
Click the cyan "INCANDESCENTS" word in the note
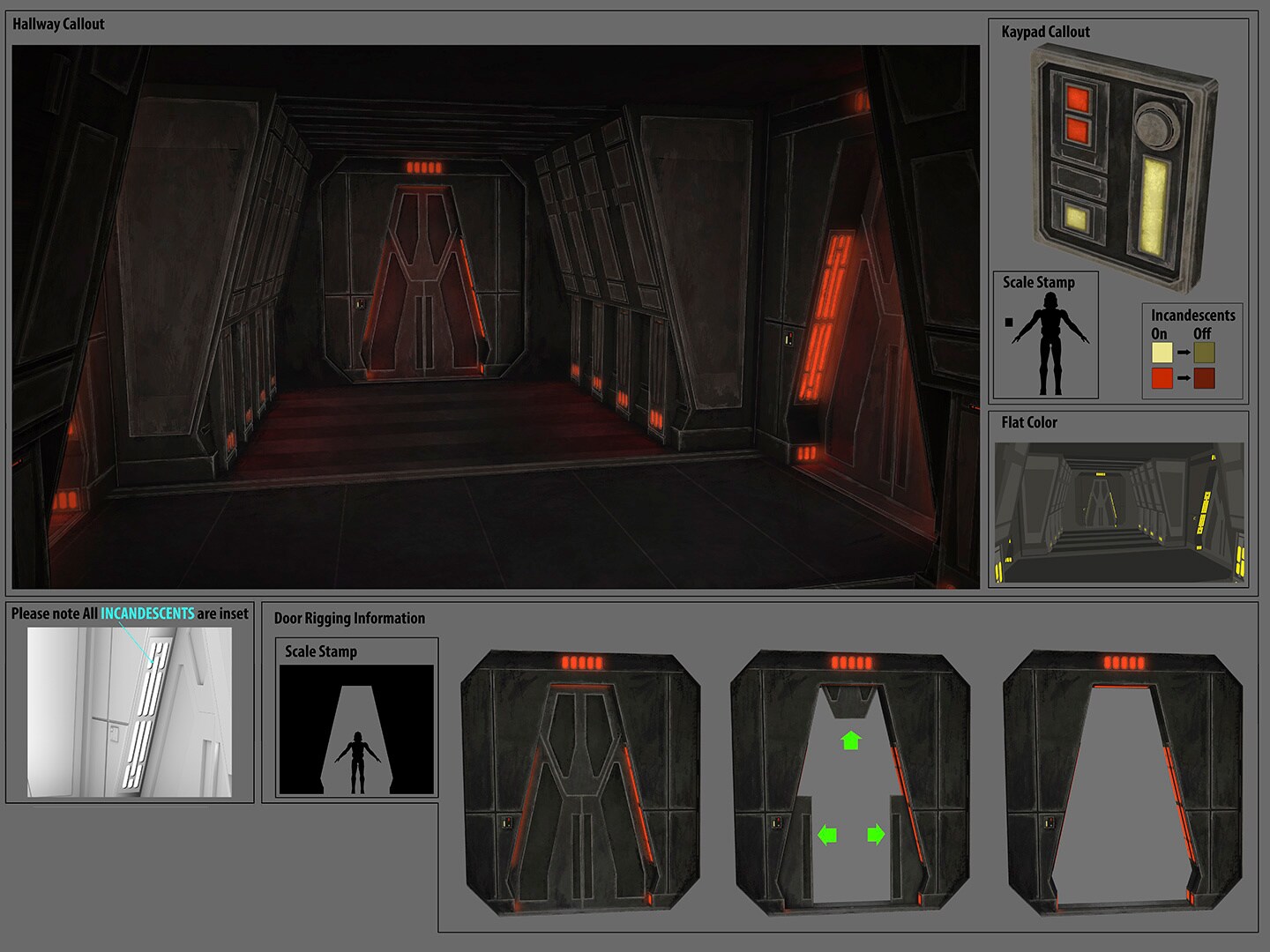[x=147, y=614]
